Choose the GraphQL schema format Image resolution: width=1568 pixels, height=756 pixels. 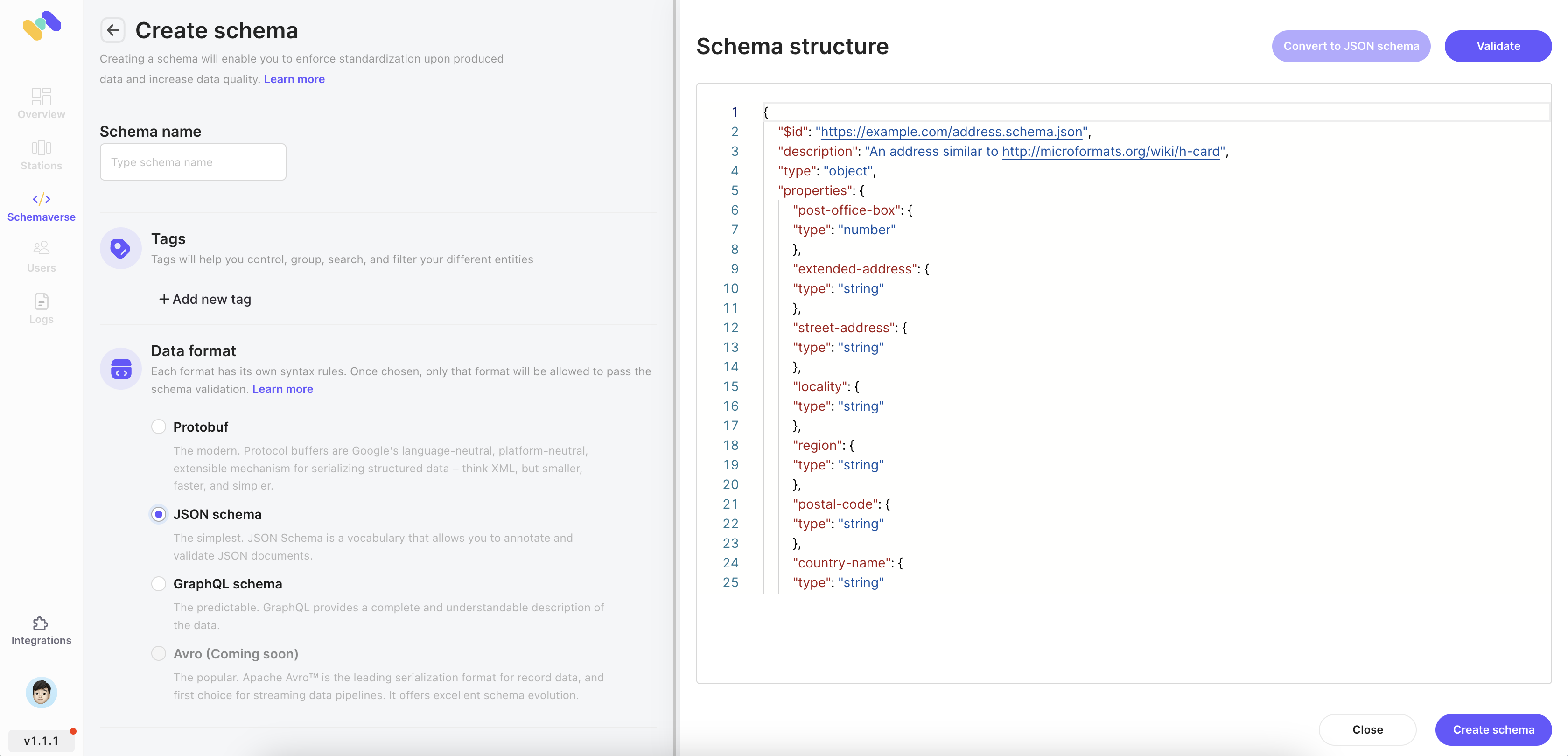coord(158,583)
